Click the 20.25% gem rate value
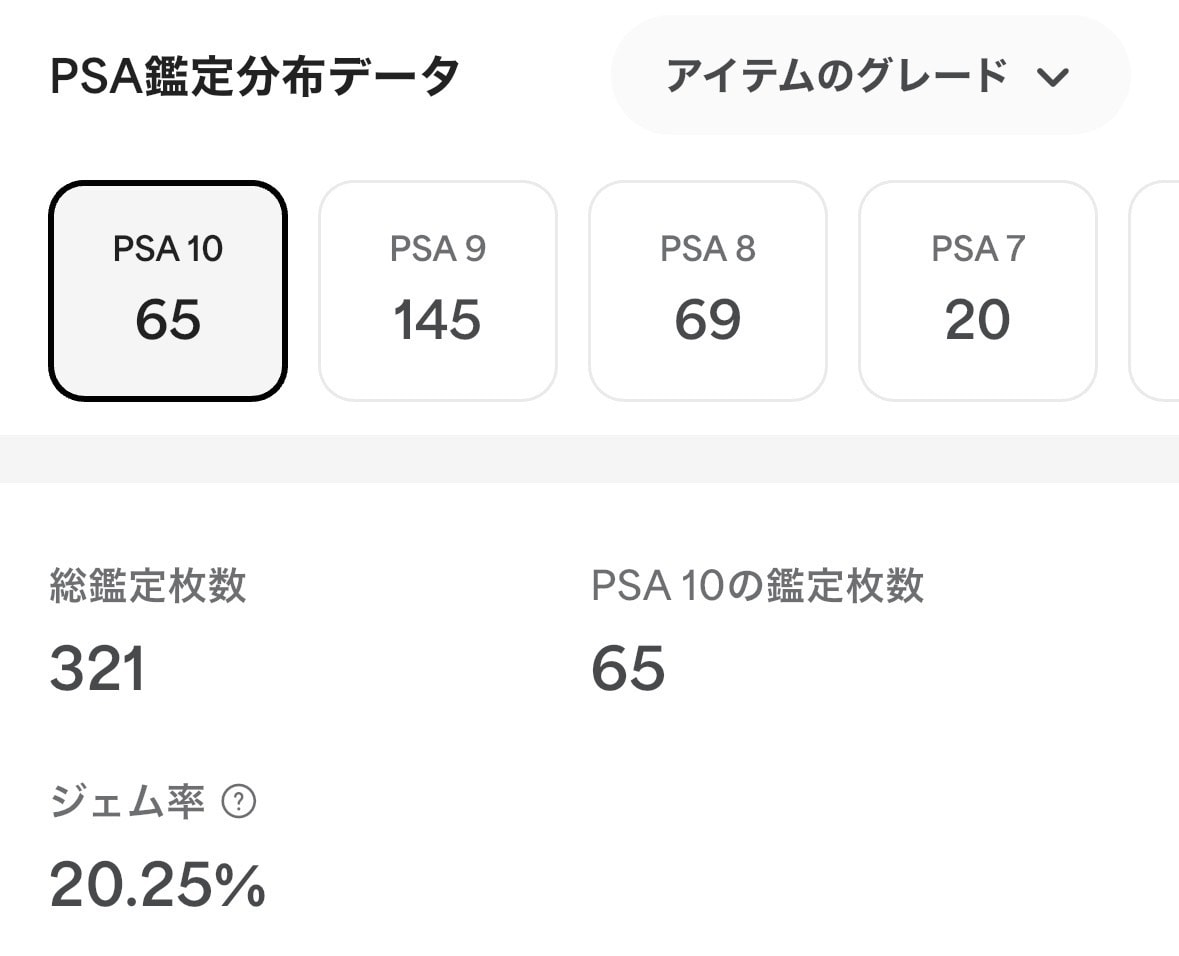 157,885
